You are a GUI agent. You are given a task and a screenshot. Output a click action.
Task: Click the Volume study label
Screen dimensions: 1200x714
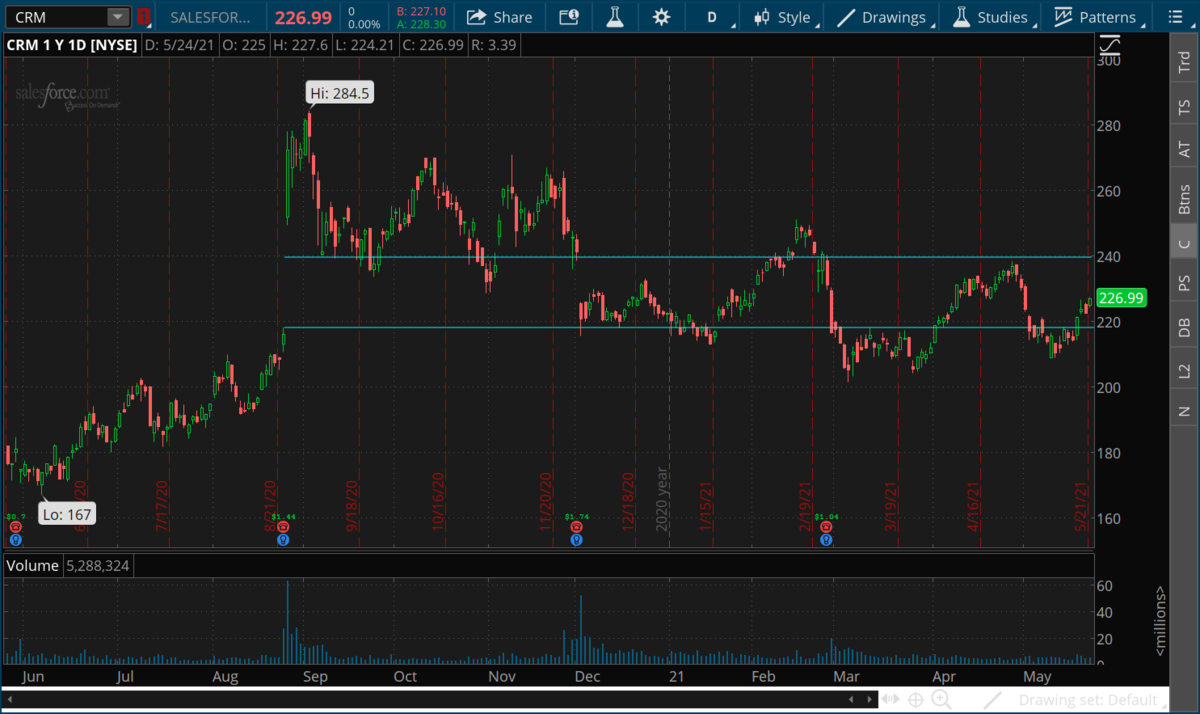click(x=34, y=566)
